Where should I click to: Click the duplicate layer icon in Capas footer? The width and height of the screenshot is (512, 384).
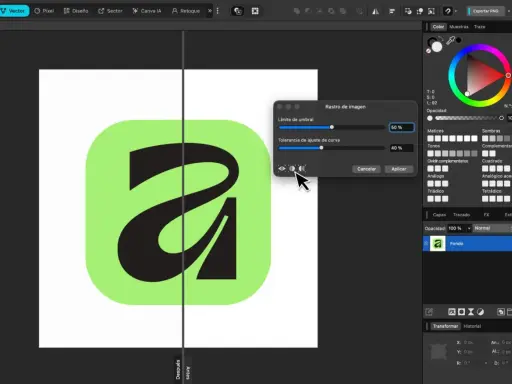coord(501,312)
